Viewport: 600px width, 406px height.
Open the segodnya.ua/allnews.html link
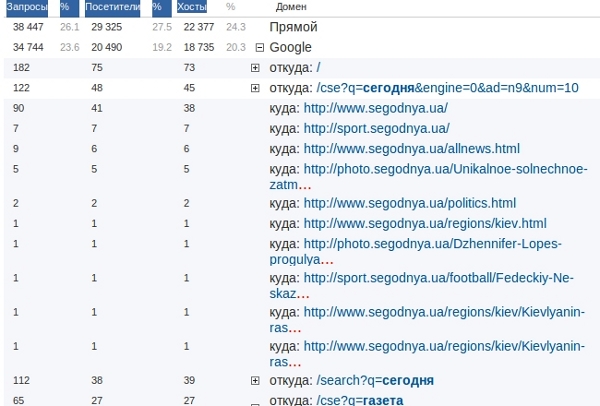[x=411, y=148]
